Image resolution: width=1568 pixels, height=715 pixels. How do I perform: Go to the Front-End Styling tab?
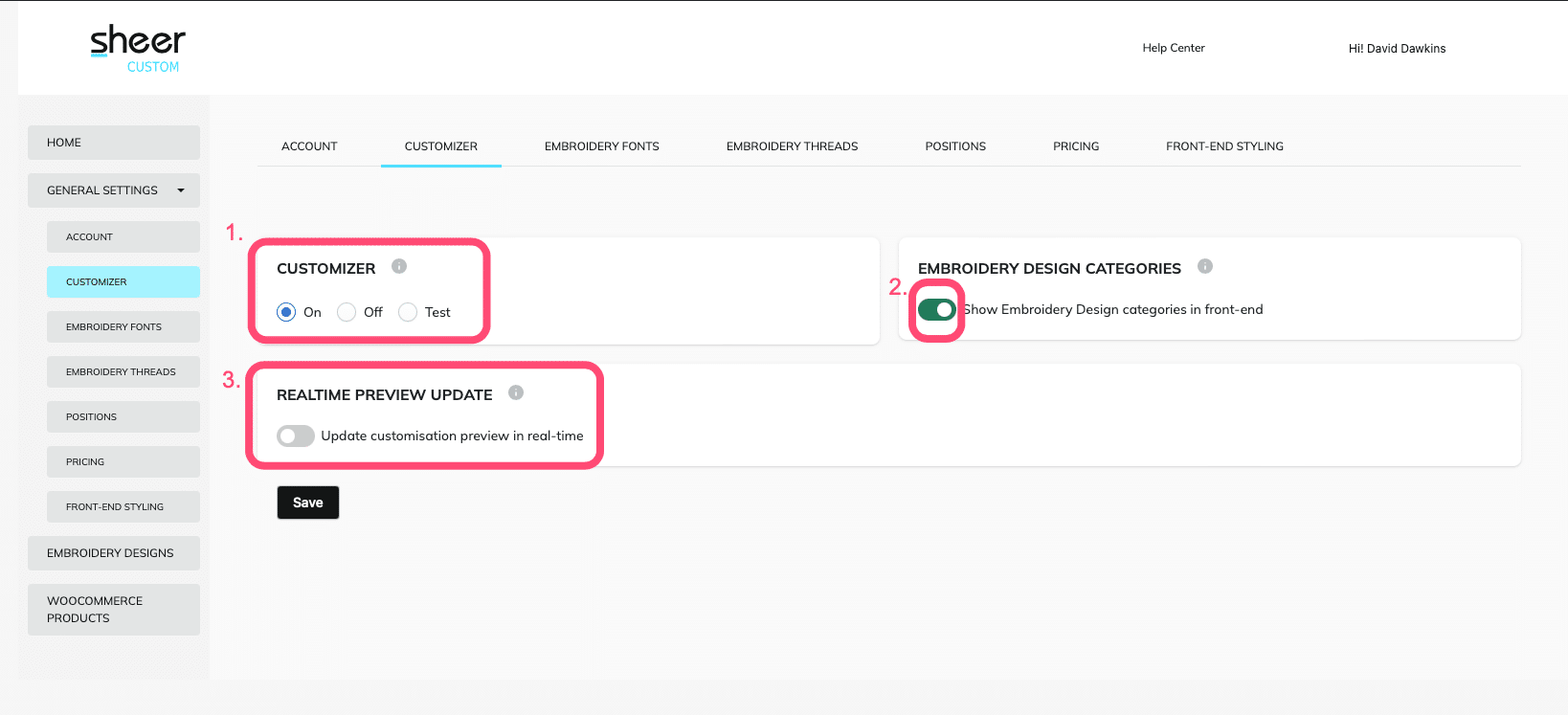1224,146
